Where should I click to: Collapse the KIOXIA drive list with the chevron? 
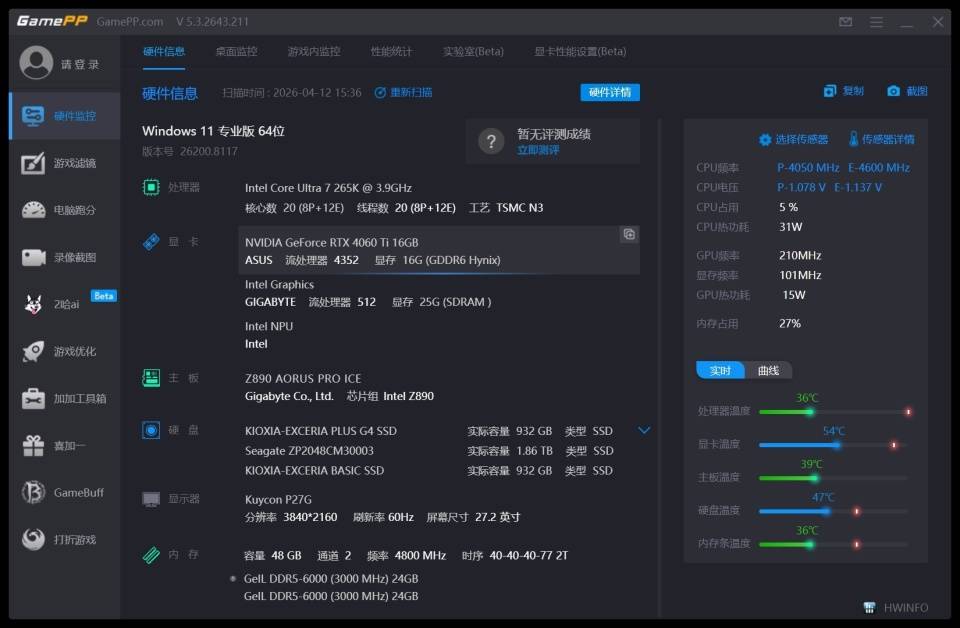[x=644, y=430]
